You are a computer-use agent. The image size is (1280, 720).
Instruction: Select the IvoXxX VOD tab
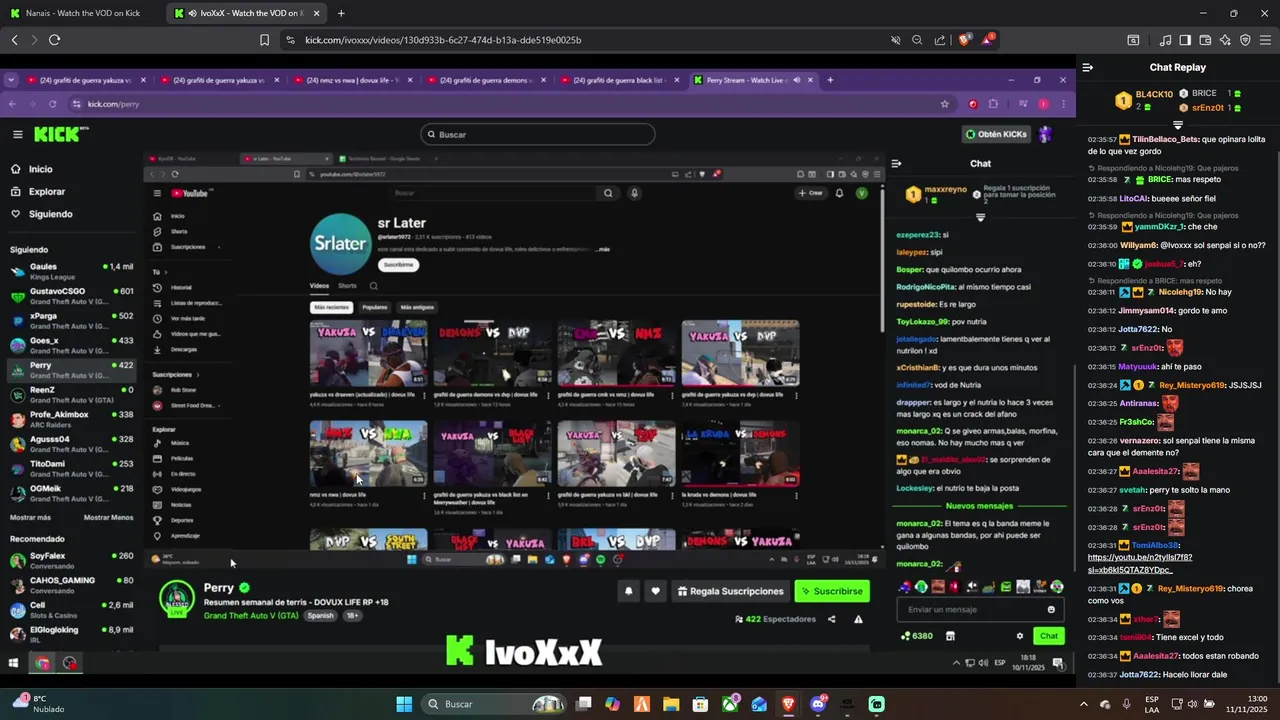coord(247,13)
